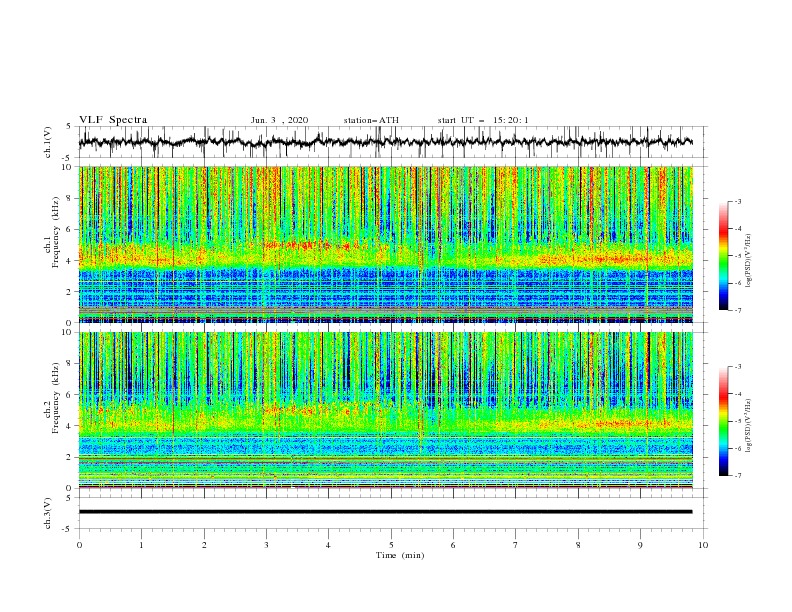Click the 1-minute tick label on the Time axis
792x612 pixels.
[x=141, y=545]
